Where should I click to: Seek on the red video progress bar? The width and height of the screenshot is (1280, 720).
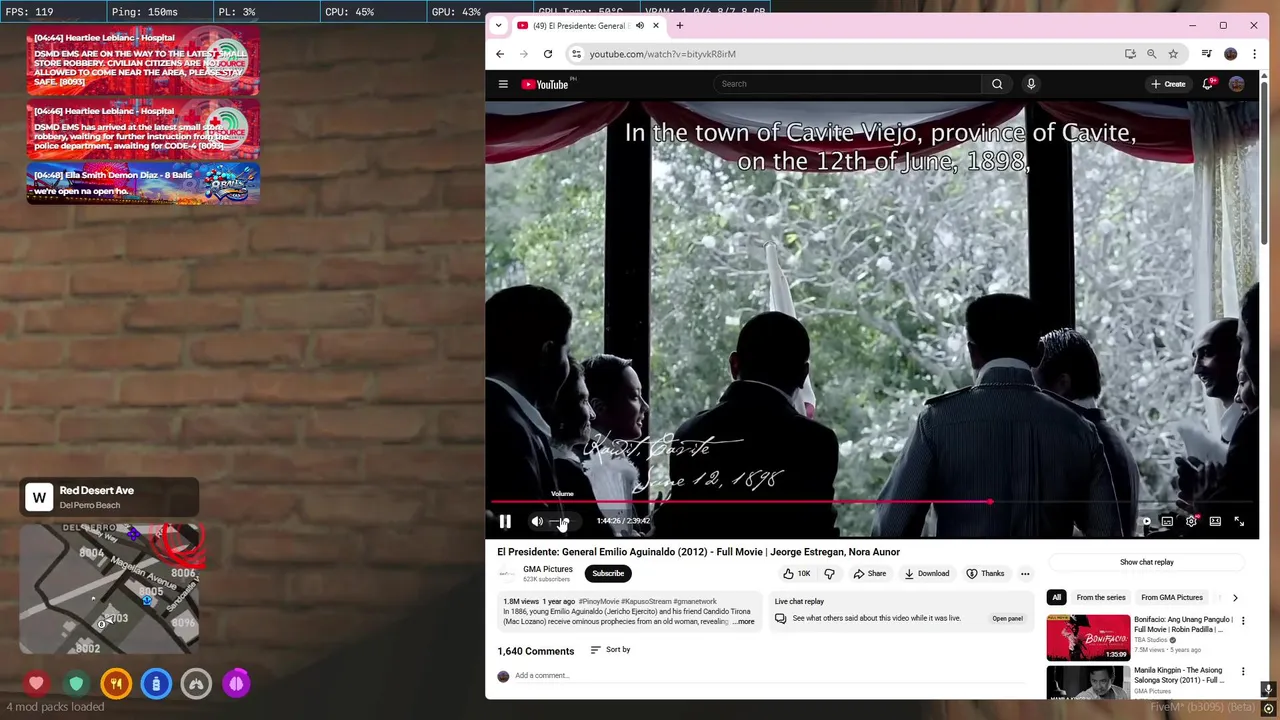coord(872,502)
